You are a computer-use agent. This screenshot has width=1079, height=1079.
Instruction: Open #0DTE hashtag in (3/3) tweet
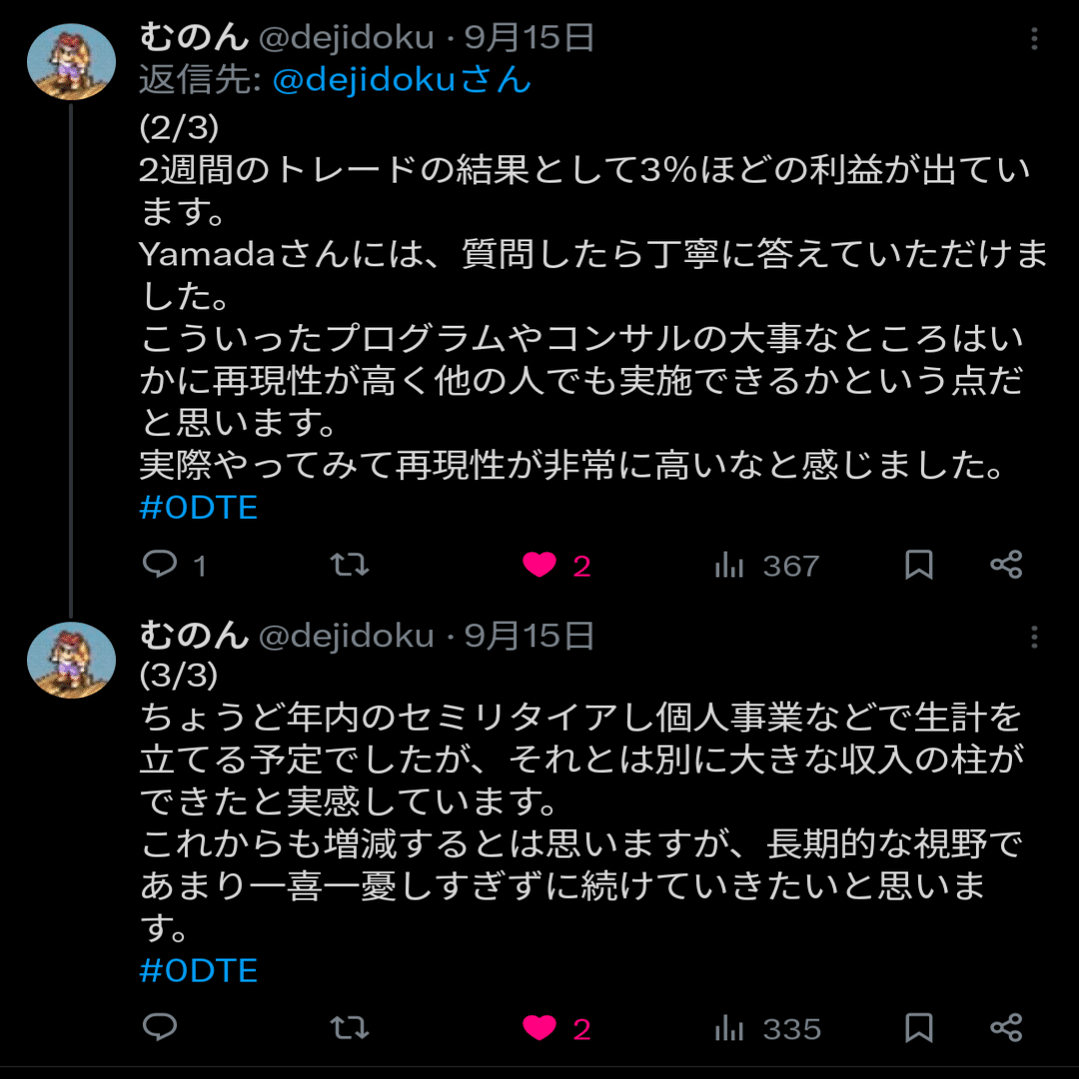[199, 971]
